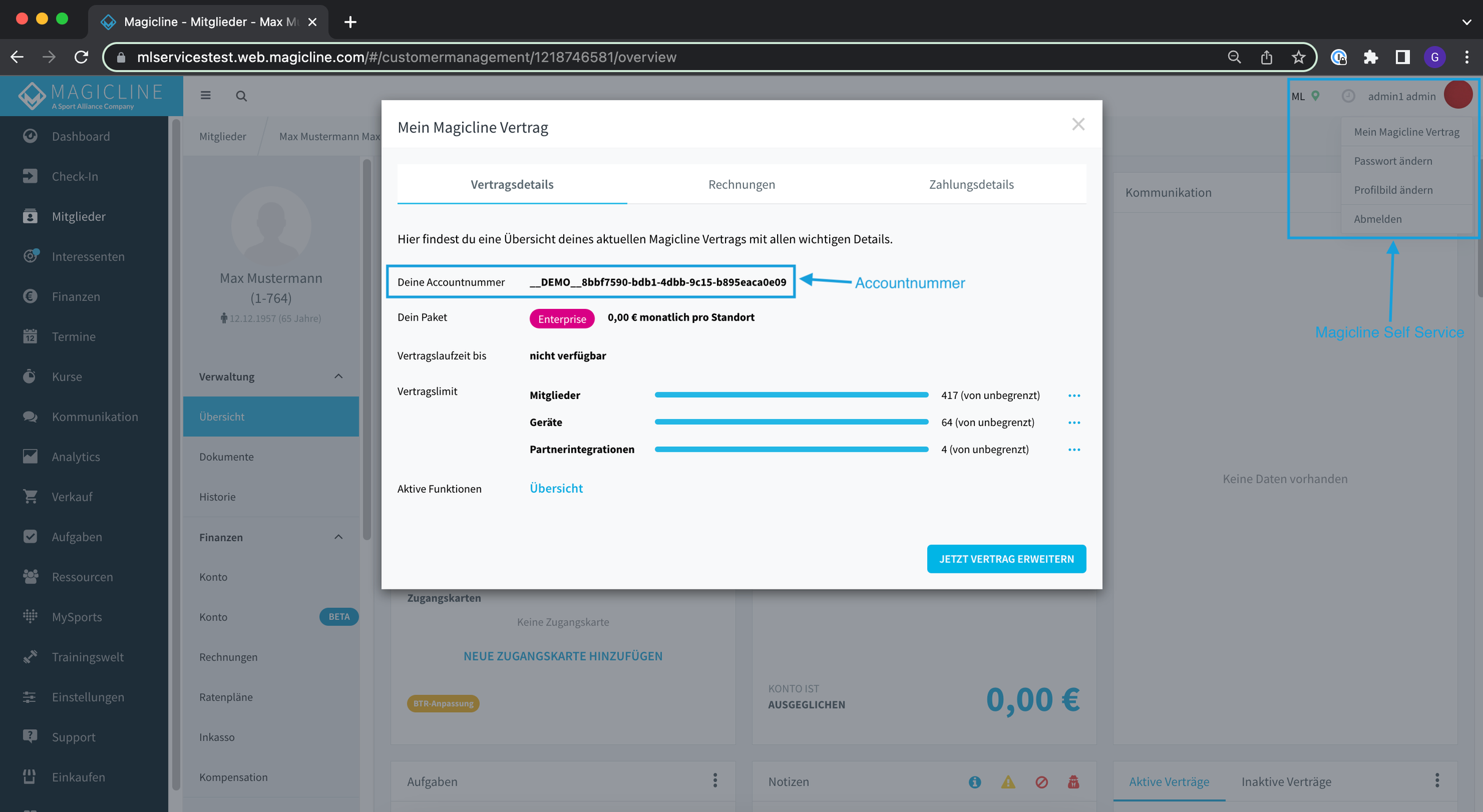Select Übersicht in member submenu
The image size is (1483, 812).
(271, 417)
